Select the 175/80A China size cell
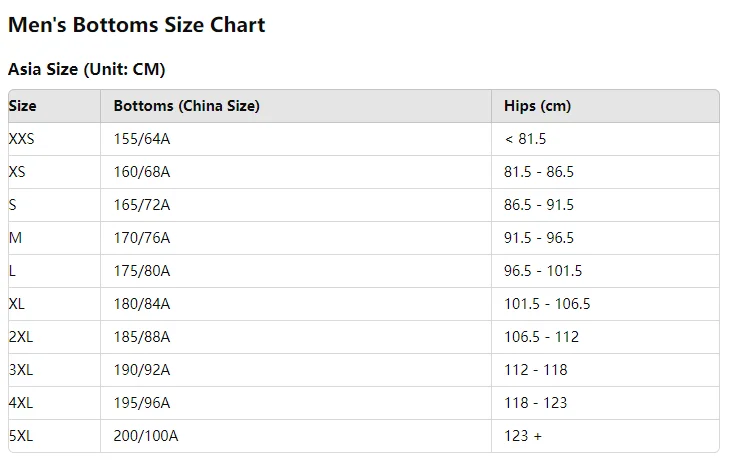Image resolution: width=733 pixels, height=464 pixels. [142, 271]
